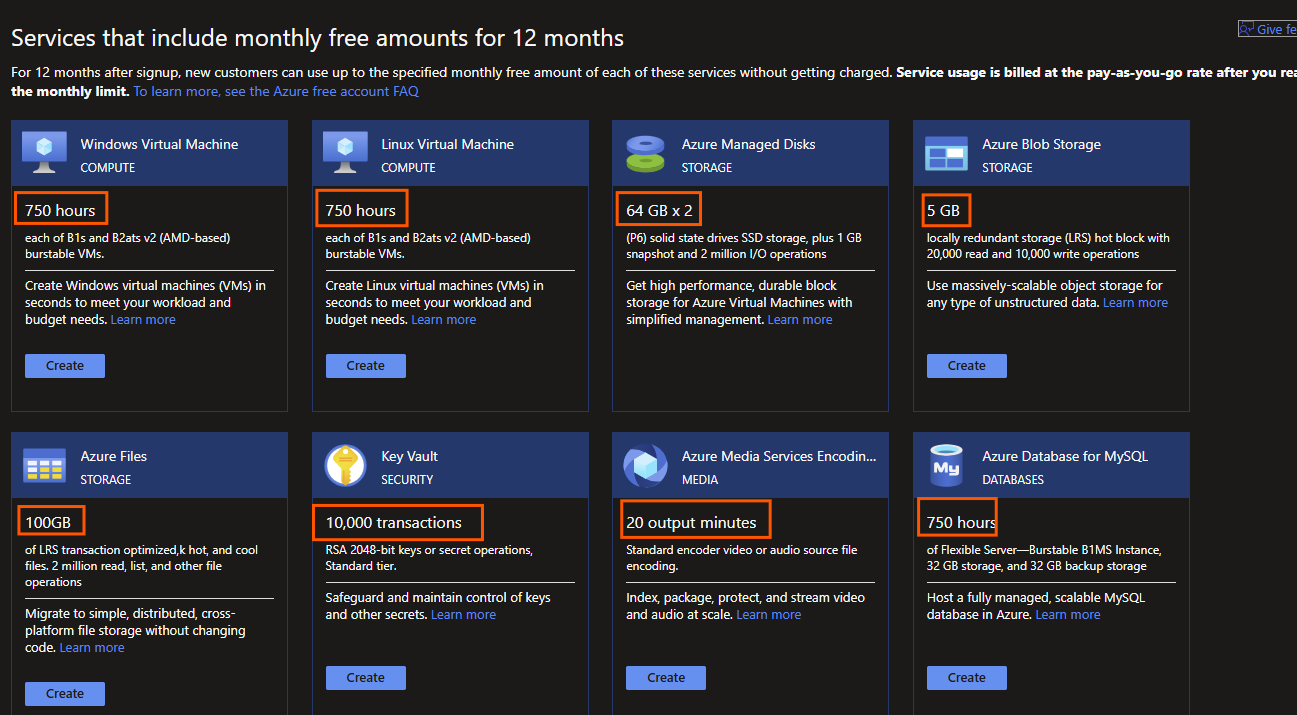Click the Azure Files icon
Screen dimensions: 1297x715
click(44, 465)
